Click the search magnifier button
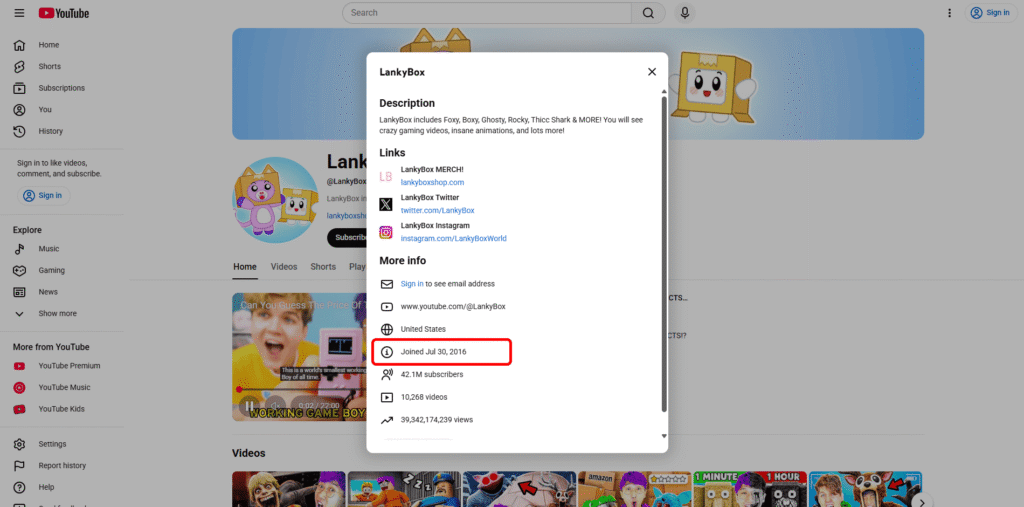This screenshot has height=507, width=1024. tap(648, 13)
